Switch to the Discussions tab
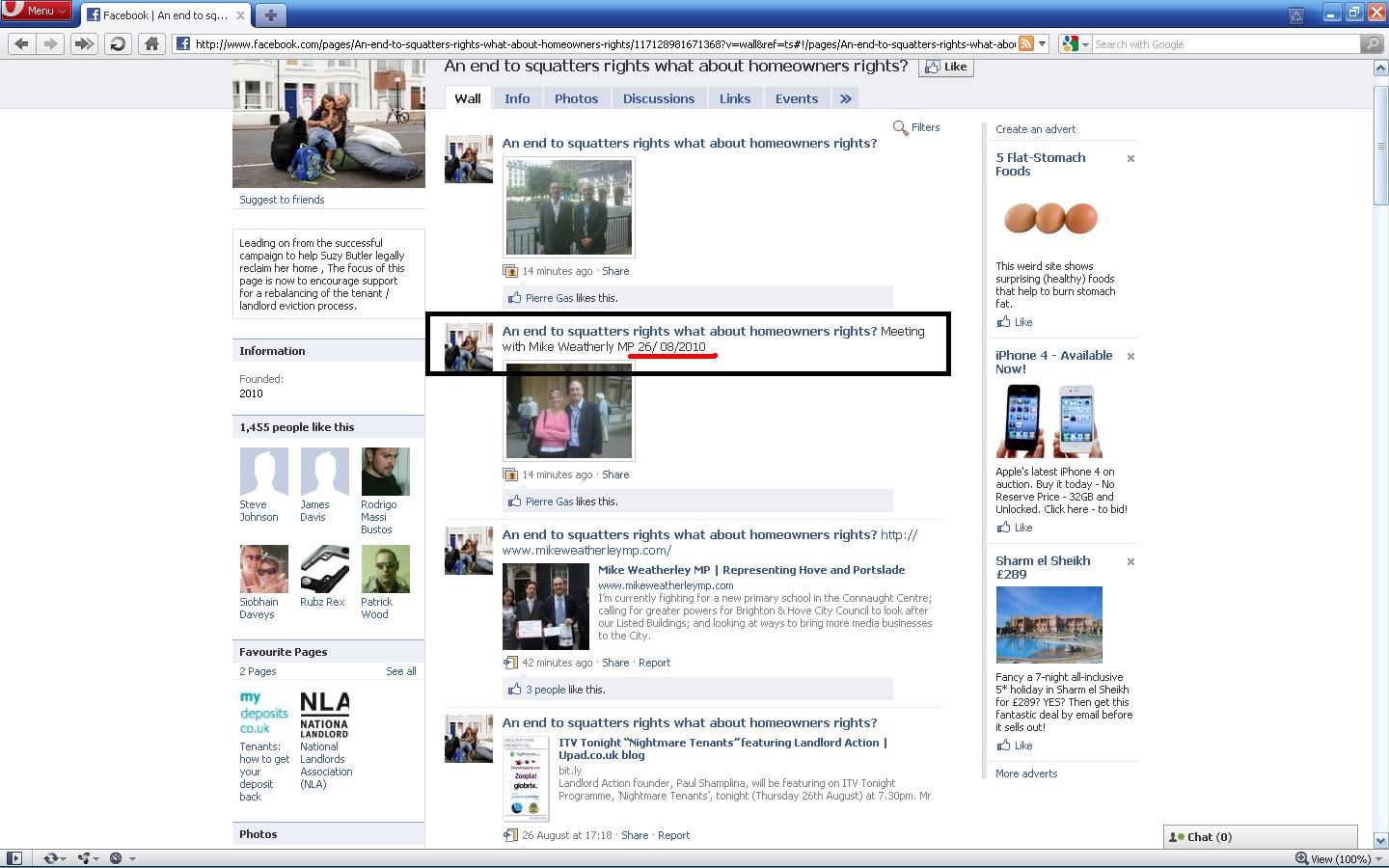The width and height of the screenshot is (1389, 868). [x=658, y=98]
